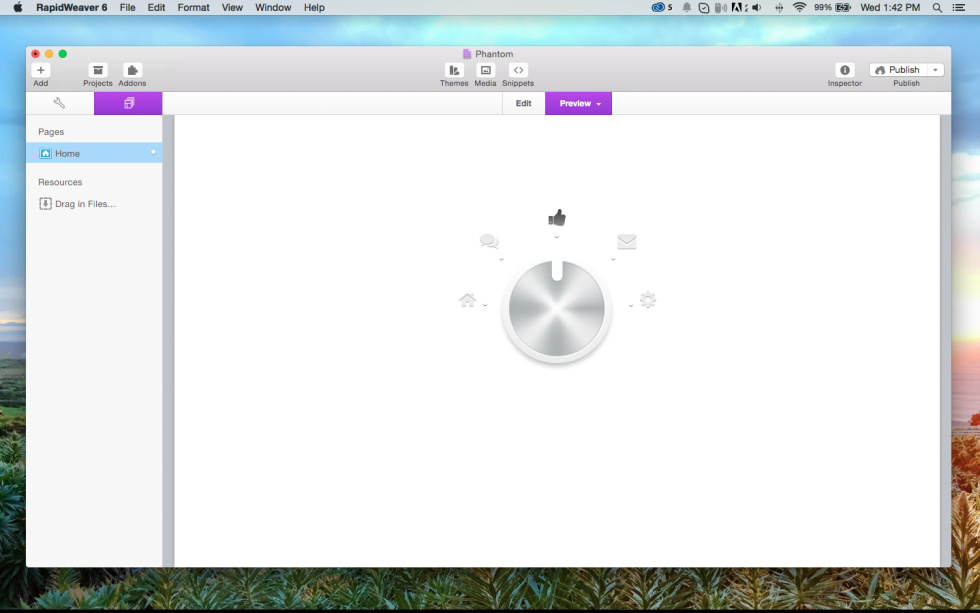The height and width of the screenshot is (613, 980).
Task: Select the Home page in sidebar
Action: point(94,153)
